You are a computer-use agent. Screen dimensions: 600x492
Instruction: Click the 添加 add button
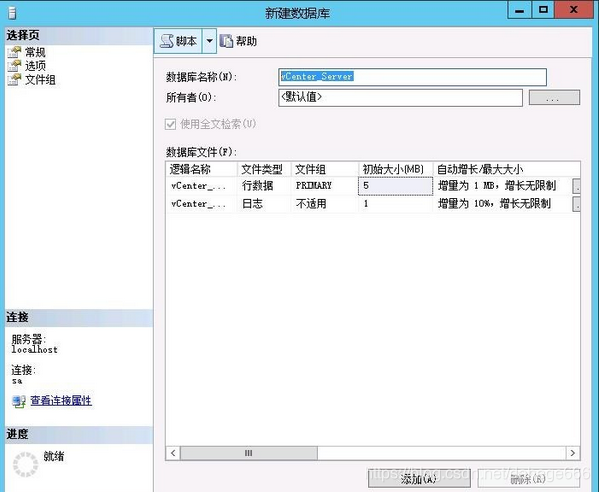pyautogui.click(x=419, y=479)
